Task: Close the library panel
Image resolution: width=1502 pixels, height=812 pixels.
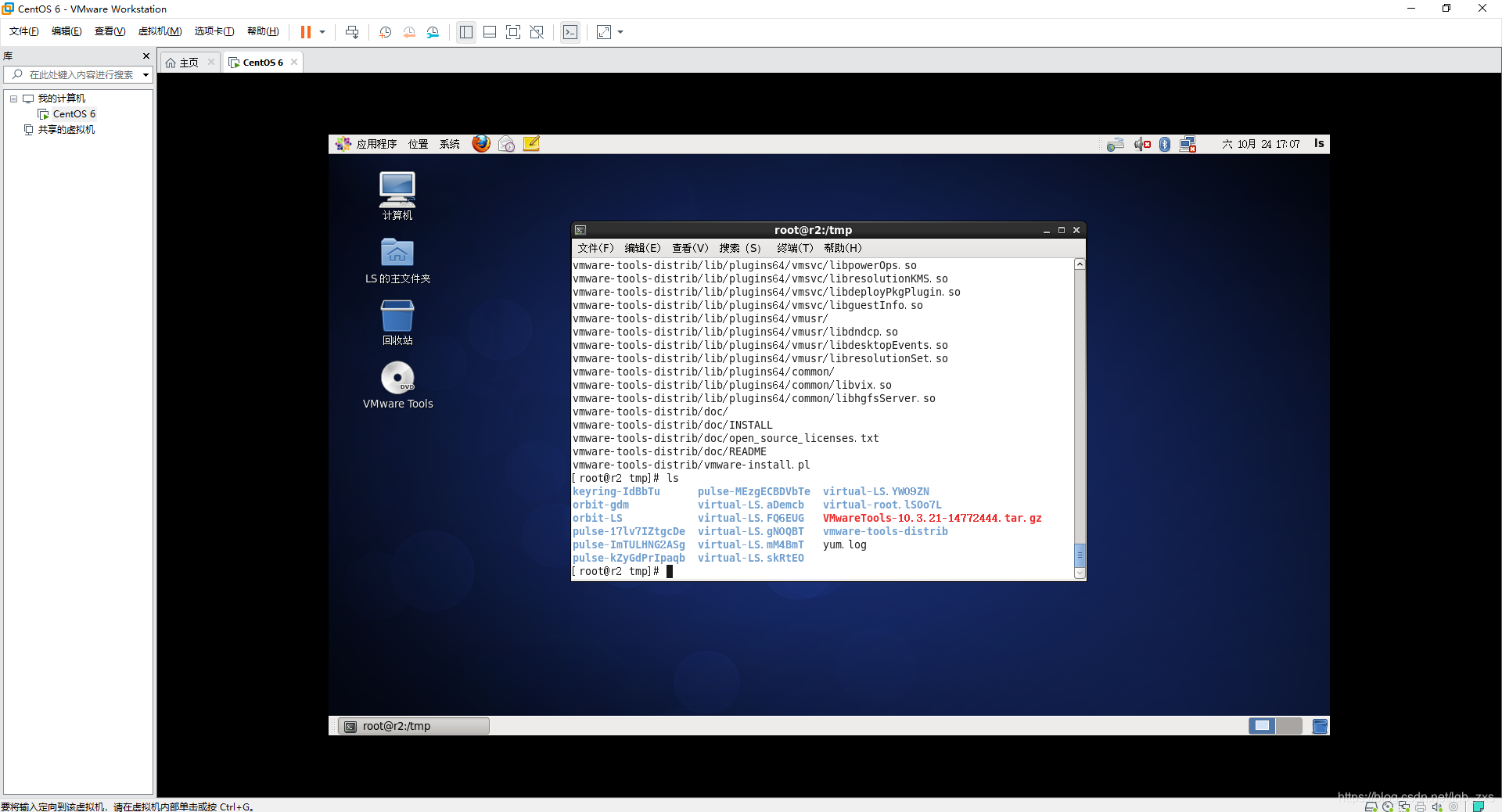Action: click(146, 56)
